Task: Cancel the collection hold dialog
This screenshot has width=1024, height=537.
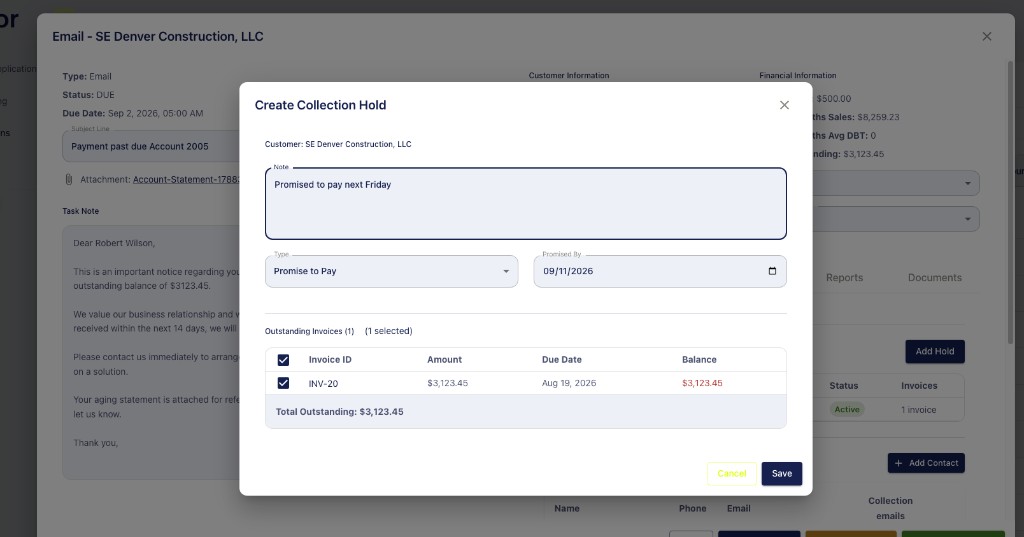Action: 731,474
